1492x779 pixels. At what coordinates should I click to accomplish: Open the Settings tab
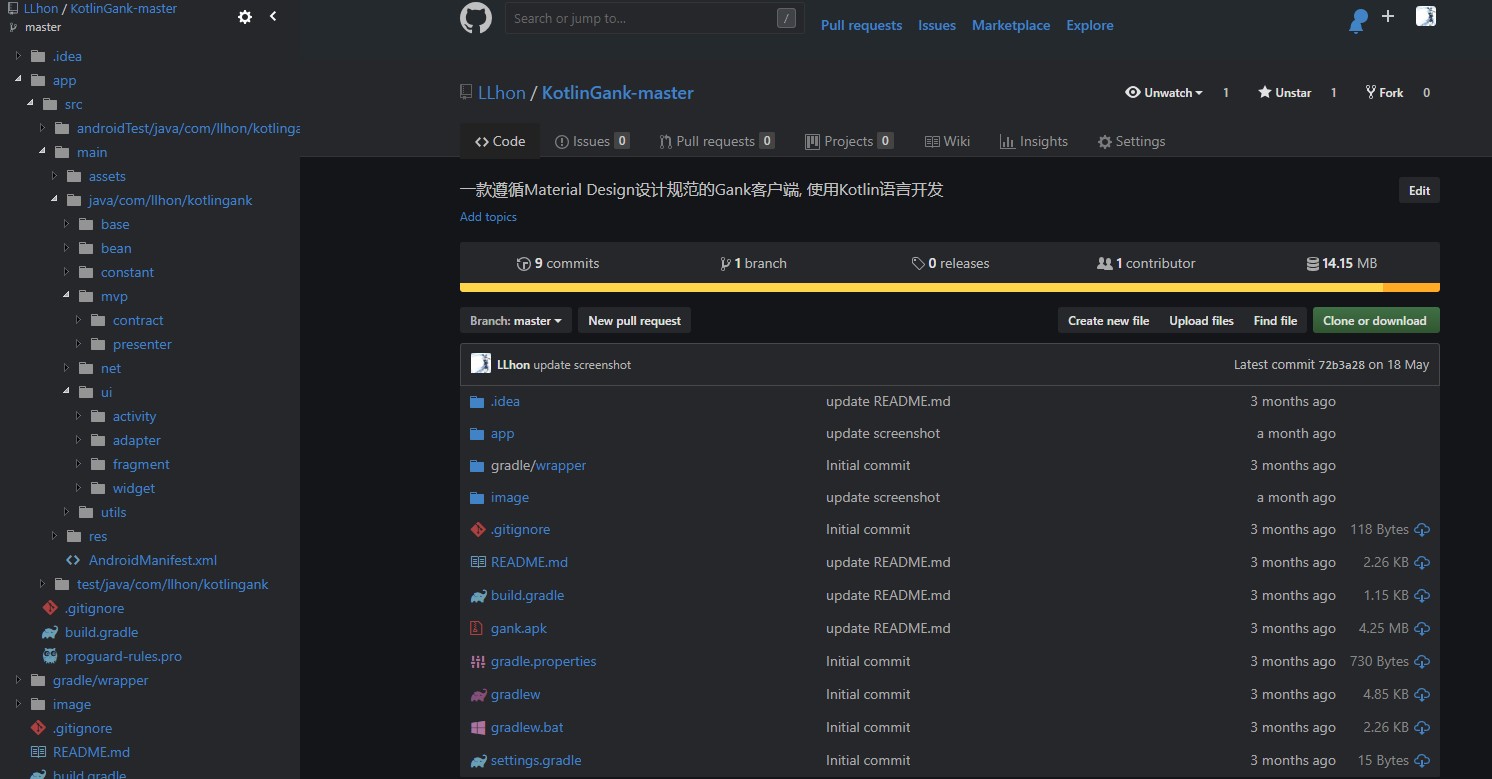coord(1131,141)
